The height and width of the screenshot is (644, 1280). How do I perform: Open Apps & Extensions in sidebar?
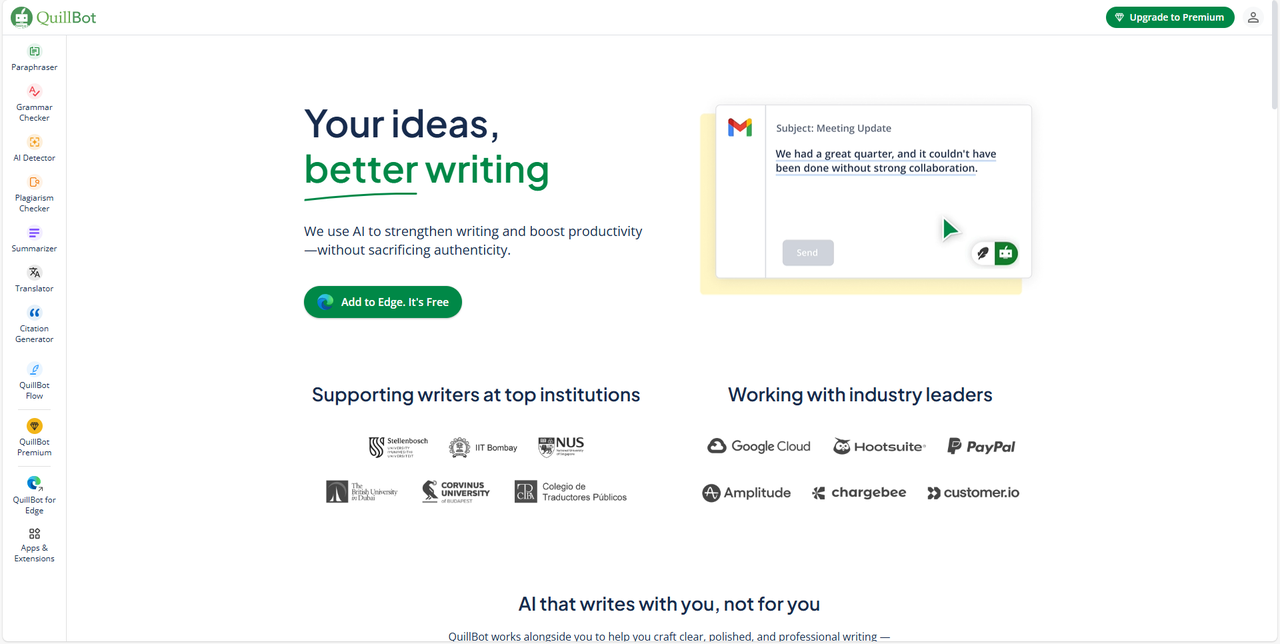pos(34,545)
